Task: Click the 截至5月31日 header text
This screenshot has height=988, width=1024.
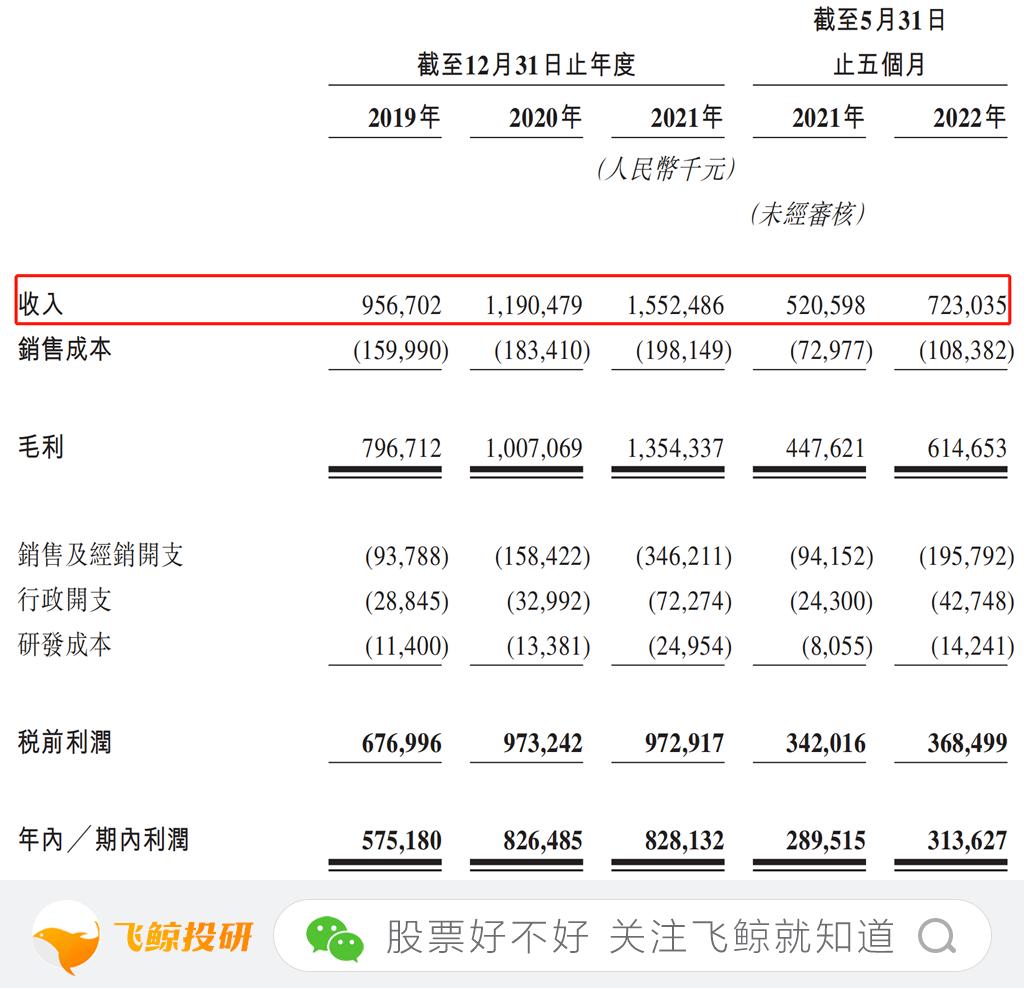Action: click(x=879, y=20)
